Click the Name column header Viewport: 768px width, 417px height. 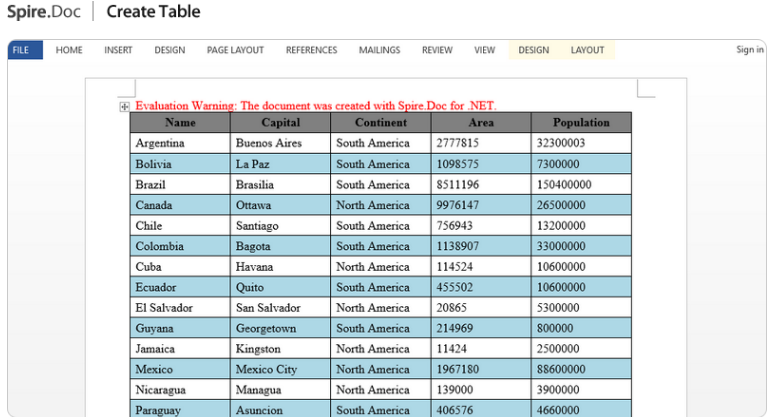click(x=180, y=123)
